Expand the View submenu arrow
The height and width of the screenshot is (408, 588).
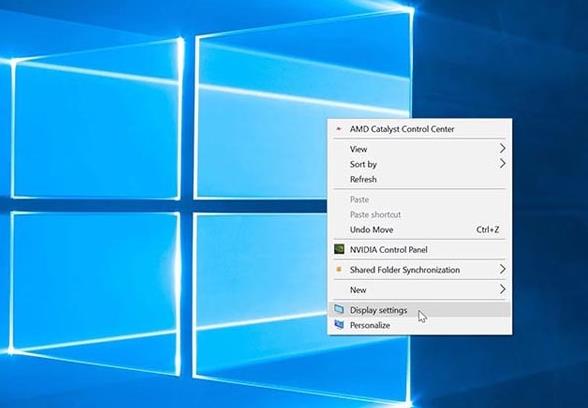click(502, 148)
